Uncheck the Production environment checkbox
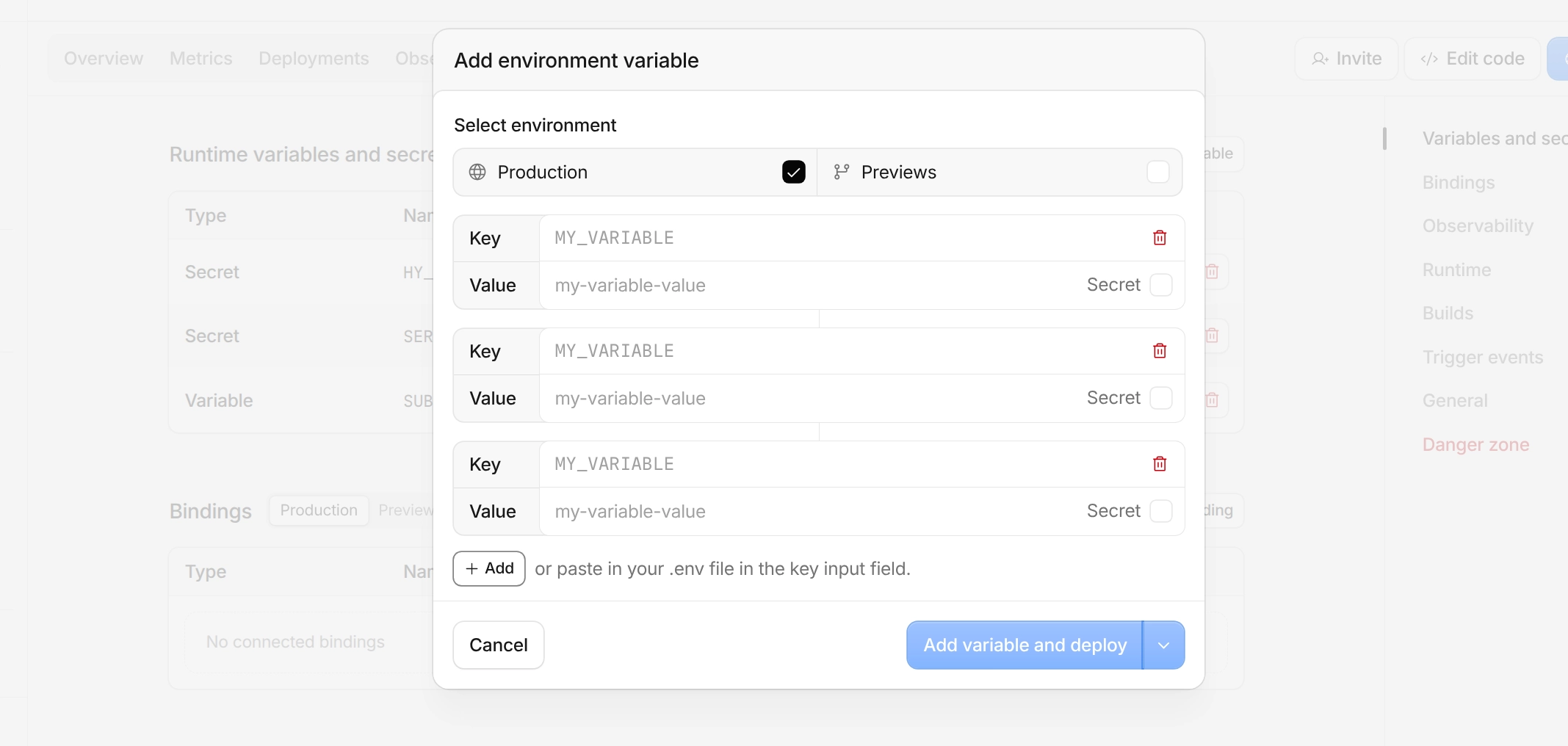Screen dimensions: 1568x746 tap(794, 172)
